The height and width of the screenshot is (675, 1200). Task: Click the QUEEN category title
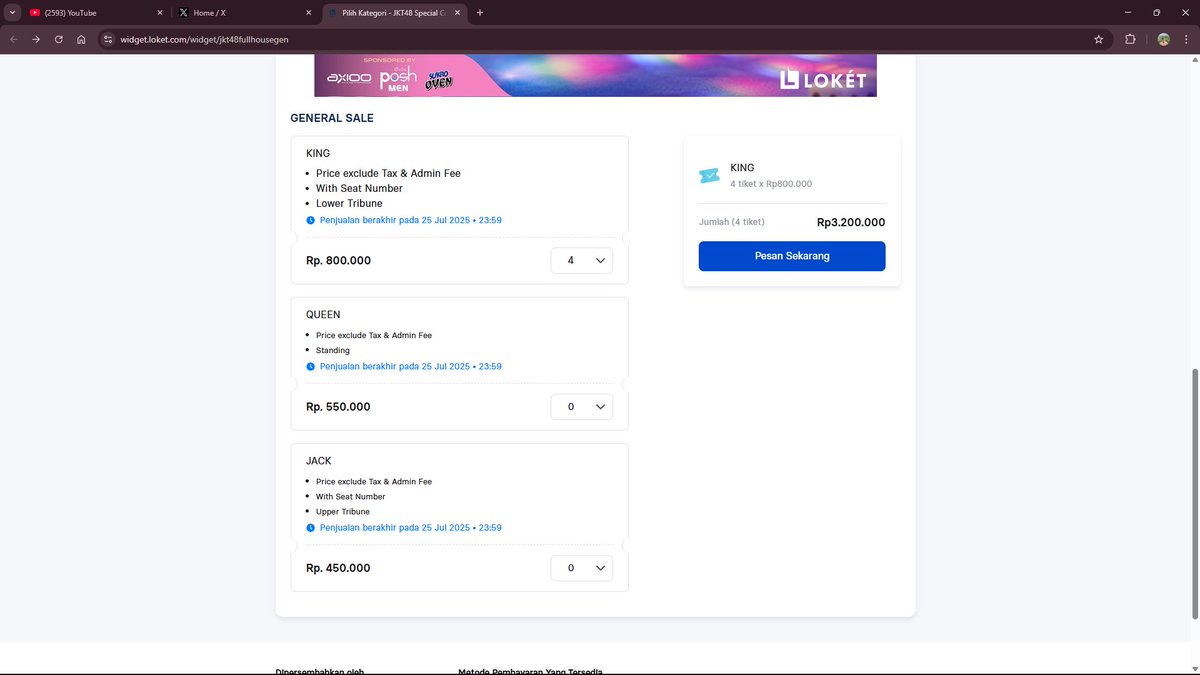323,314
